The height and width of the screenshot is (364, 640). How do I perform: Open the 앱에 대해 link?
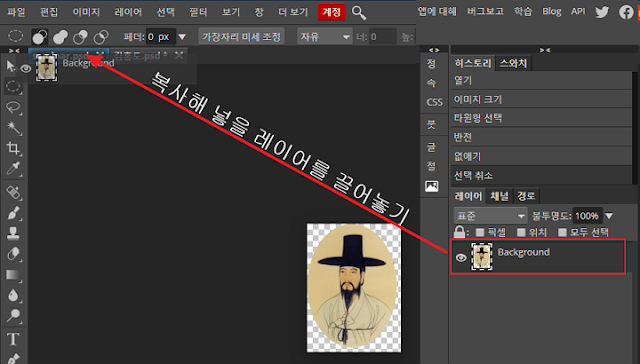pyautogui.click(x=437, y=11)
